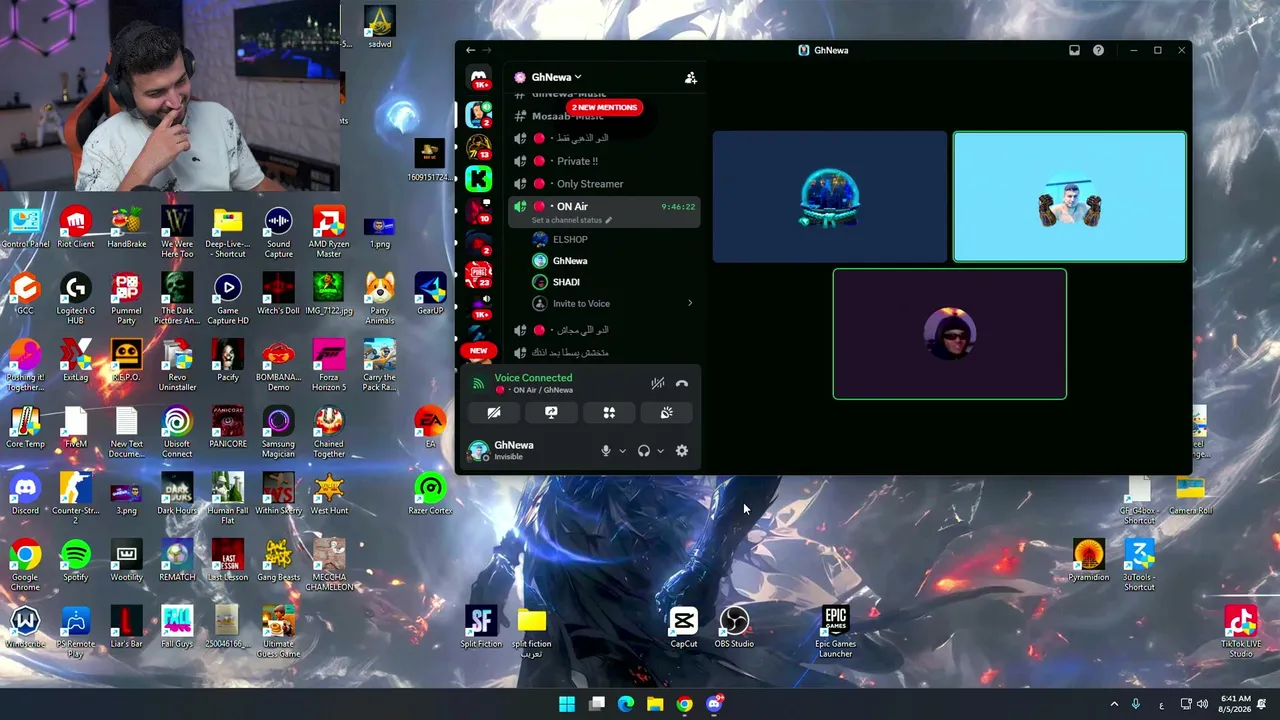Set a channel status link
1280x720 pixels.
[x=571, y=220]
